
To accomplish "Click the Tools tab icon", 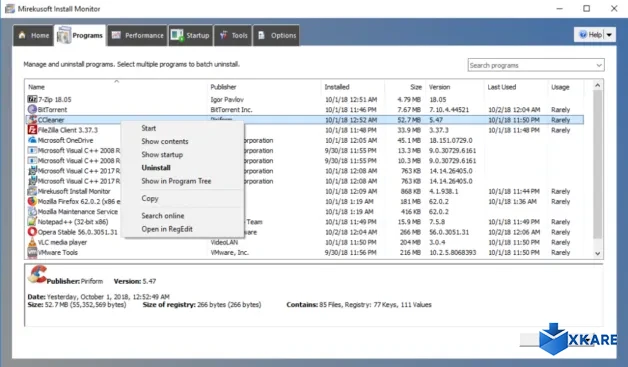I will point(223,35).
